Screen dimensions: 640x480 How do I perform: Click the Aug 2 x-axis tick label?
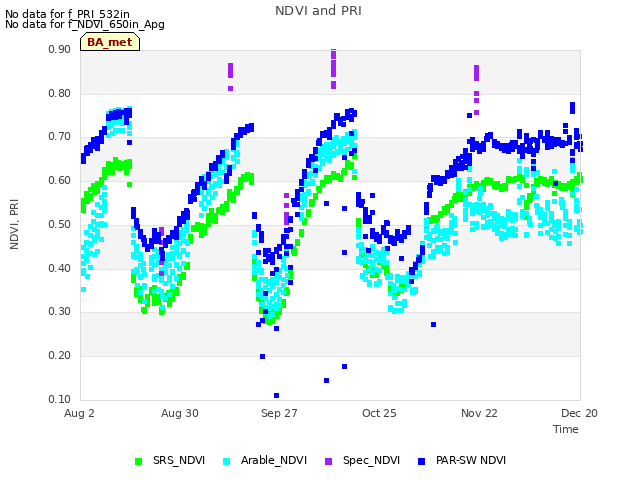79,413
